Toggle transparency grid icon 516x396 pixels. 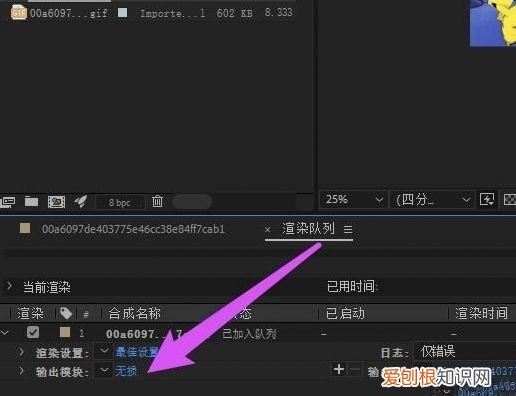pos(510,200)
